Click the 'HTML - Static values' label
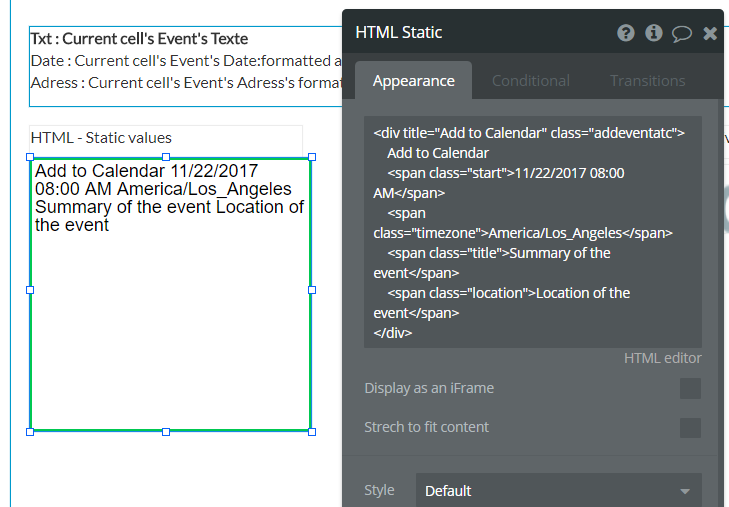 click(101, 138)
